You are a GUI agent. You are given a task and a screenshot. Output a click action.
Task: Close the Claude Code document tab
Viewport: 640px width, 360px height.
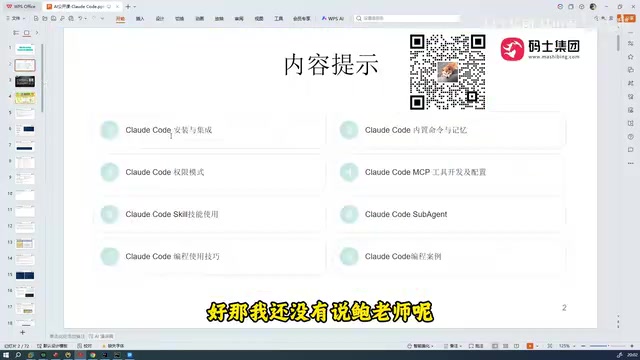point(118,7)
